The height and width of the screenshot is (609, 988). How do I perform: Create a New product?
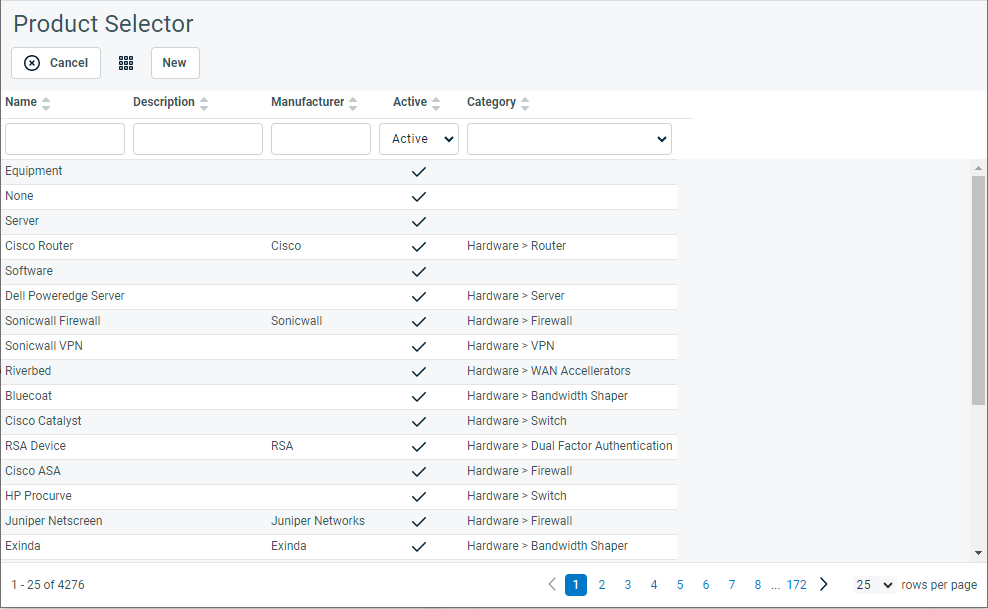(175, 63)
